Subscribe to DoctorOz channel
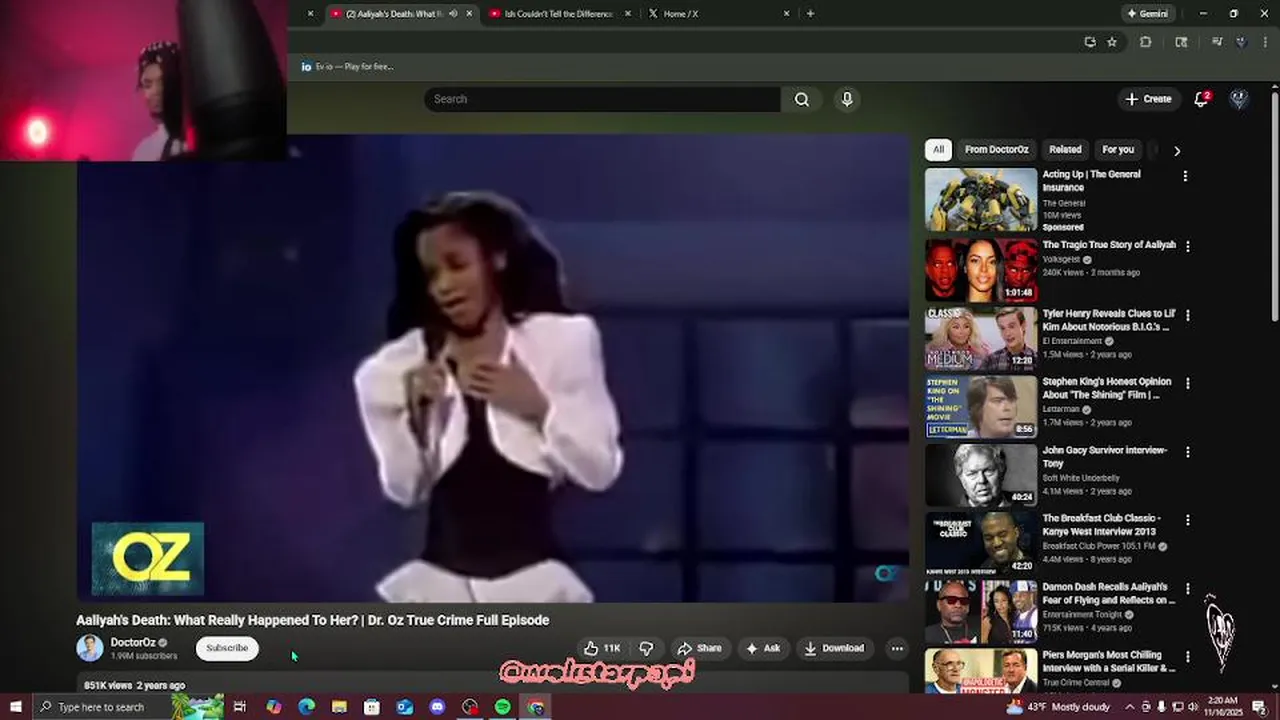This screenshot has height=720, width=1280. click(x=227, y=648)
